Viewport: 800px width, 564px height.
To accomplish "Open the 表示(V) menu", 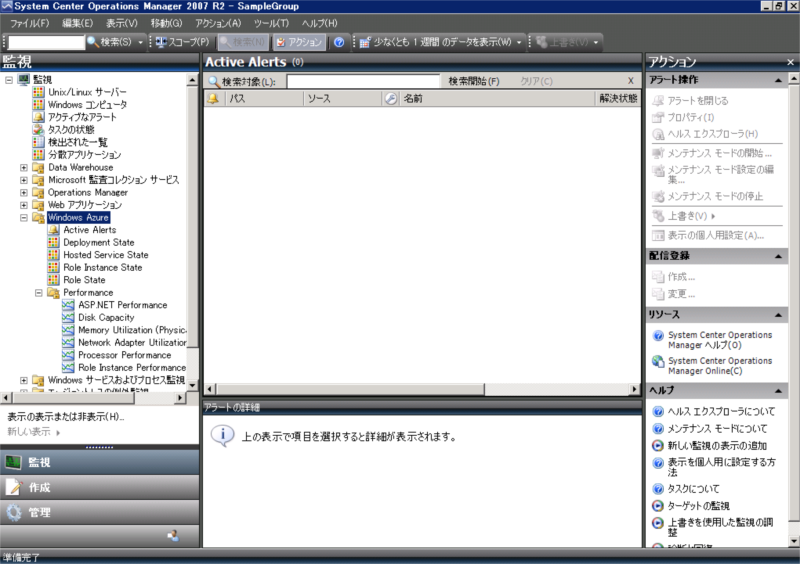I will coord(122,23).
